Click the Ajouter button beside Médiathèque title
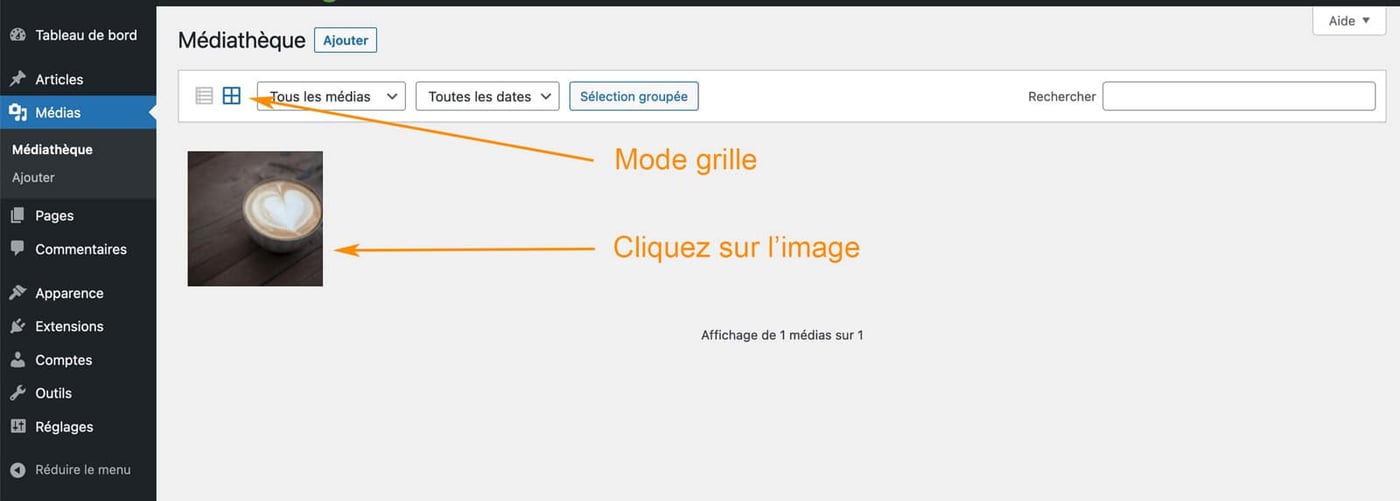The width and height of the screenshot is (1400, 501). coord(345,40)
